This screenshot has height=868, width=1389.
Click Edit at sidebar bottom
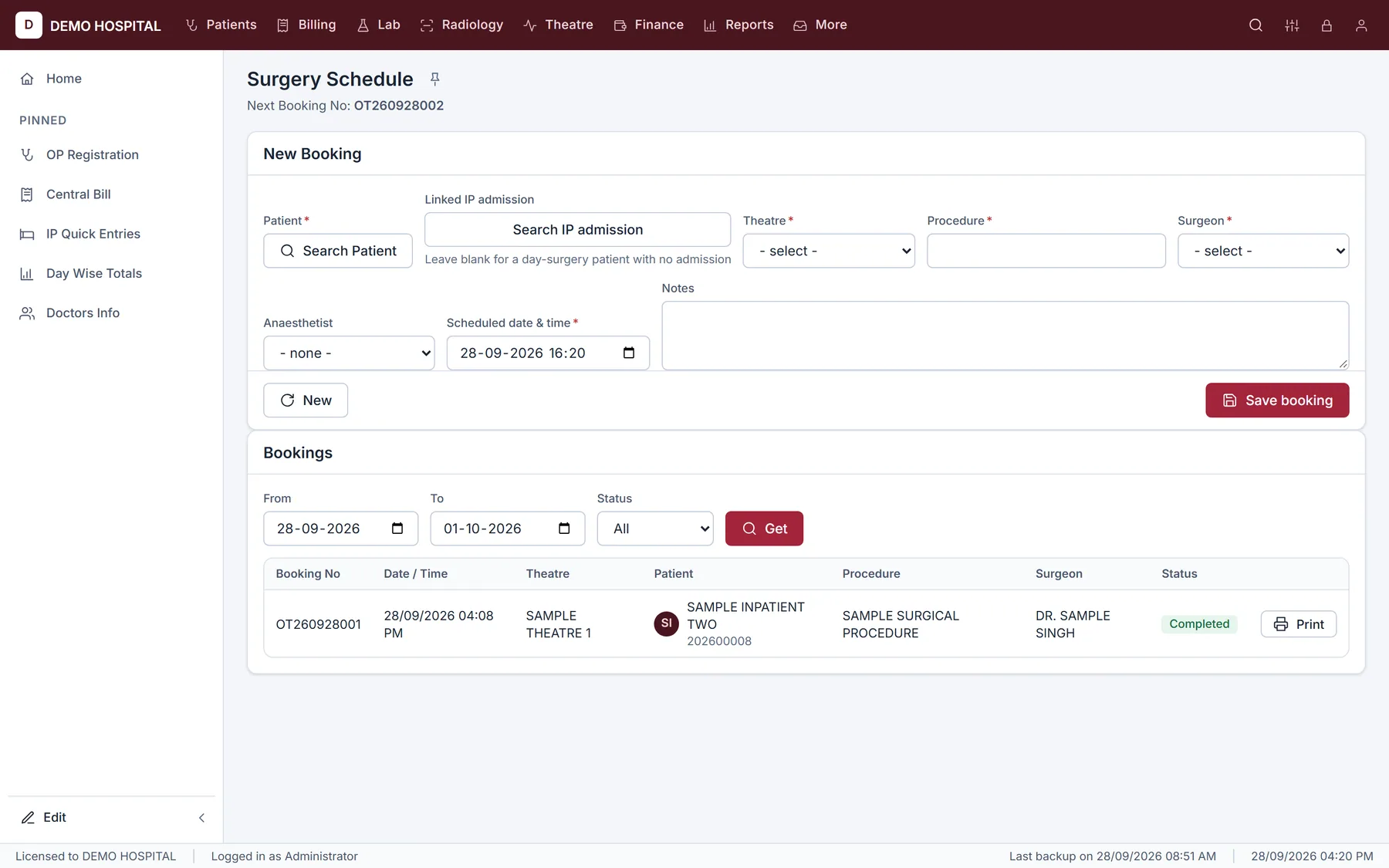click(x=44, y=817)
